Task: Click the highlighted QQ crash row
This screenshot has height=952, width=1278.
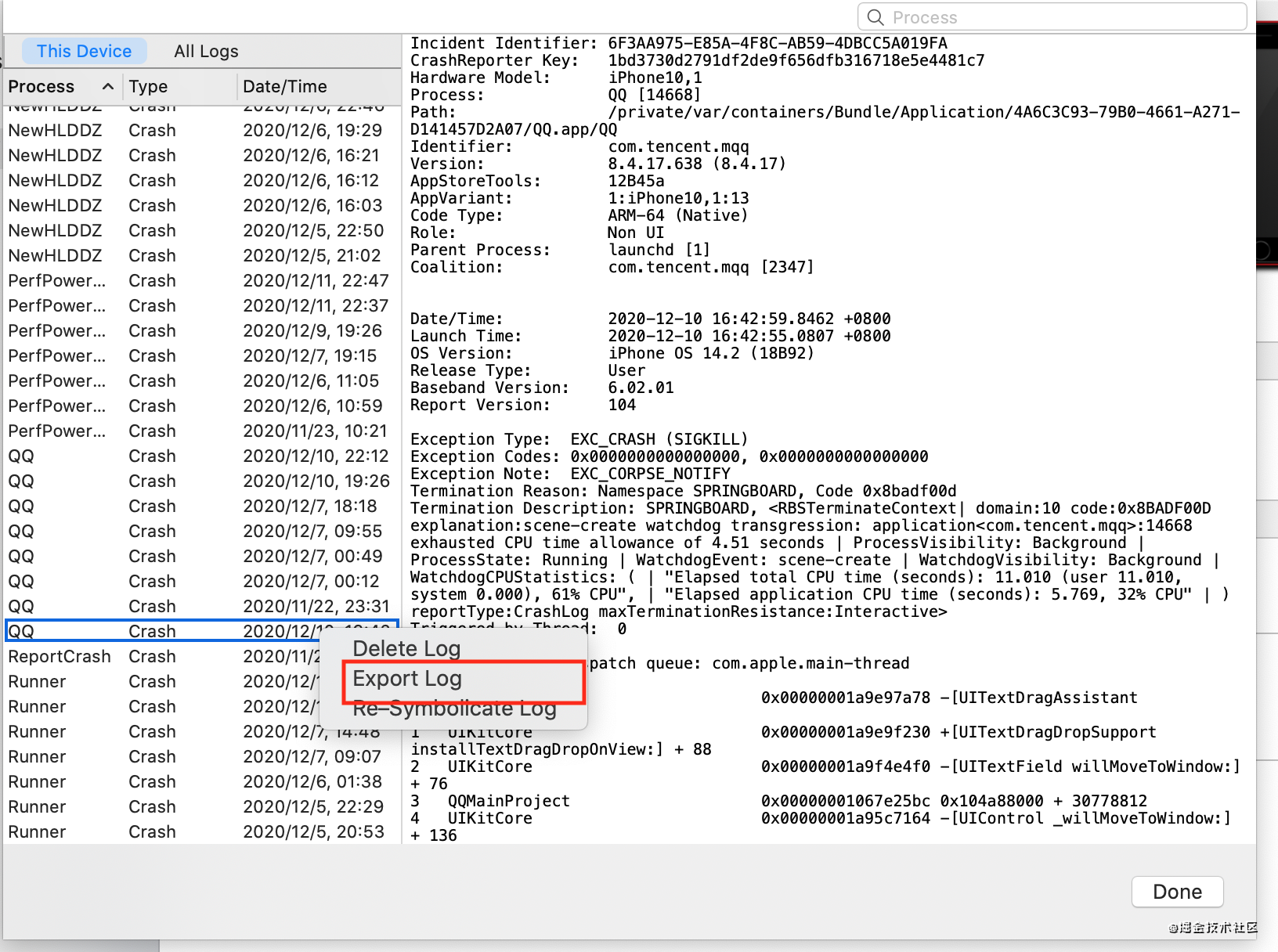Action: pyautogui.click(x=202, y=631)
